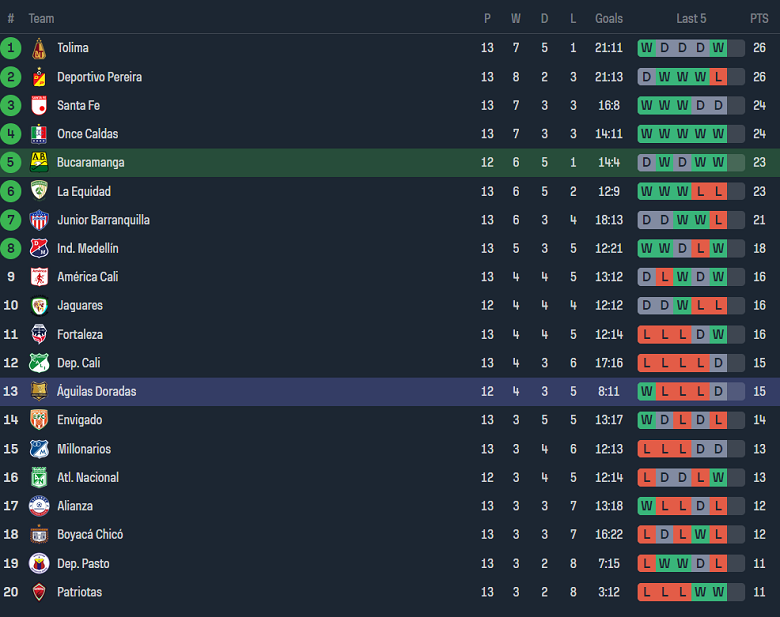This screenshot has height=617, width=780.
Task: Click the Once Caldas crest icon
Action: point(39,134)
